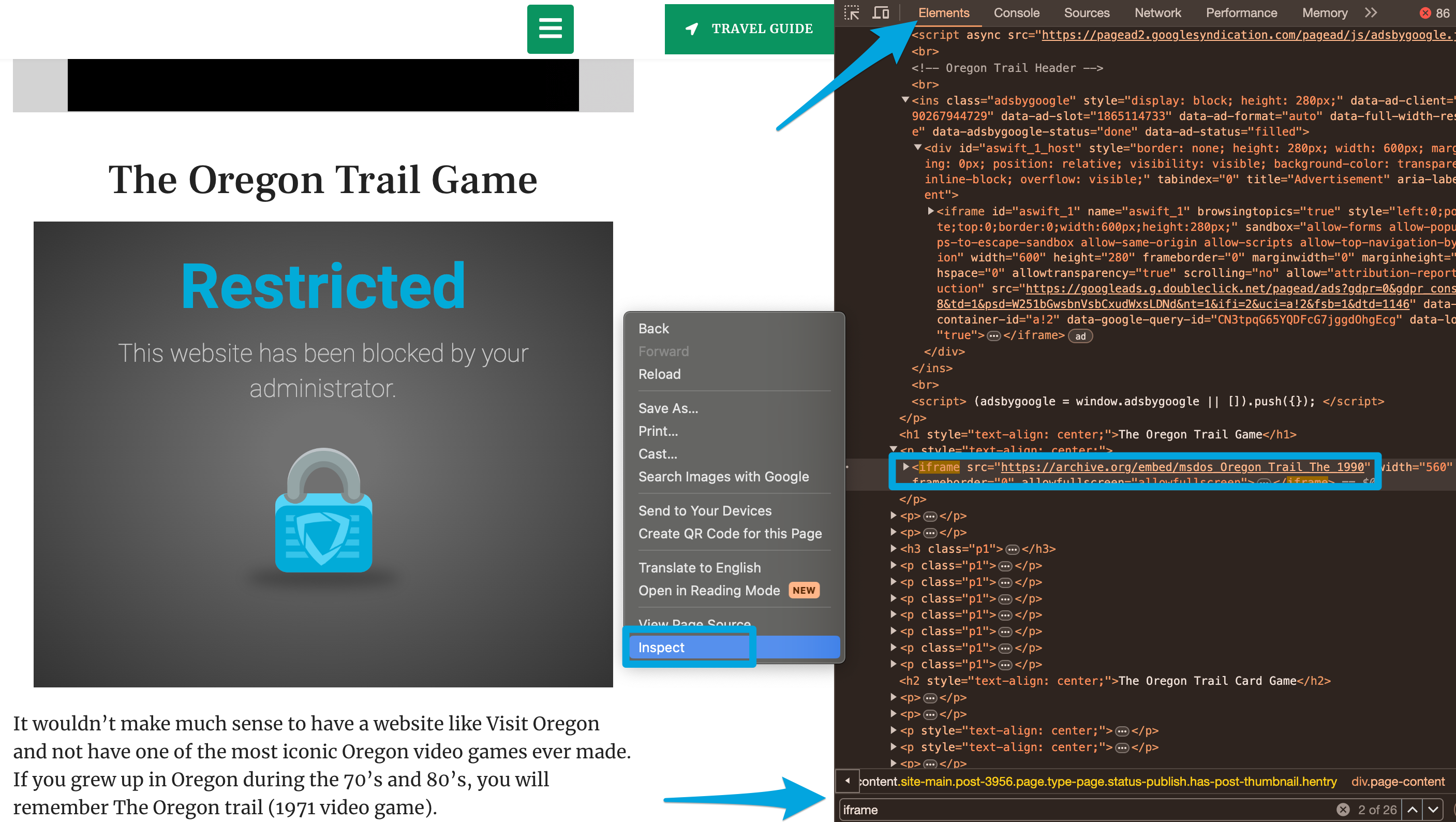Click the TRAVEL GUIDE button
The height and width of the screenshot is (822, 1456).
pos(749,29)
